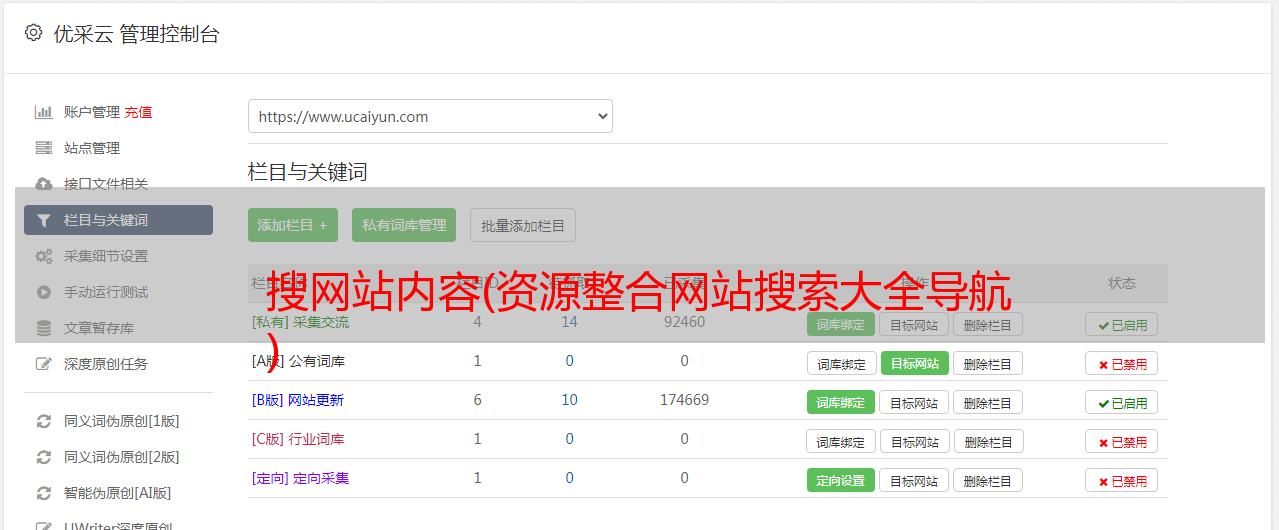1279x530 pixels.
Task: Toggle 已禁用 status of the 定向采集 row
Action: tap(1122, 480)
